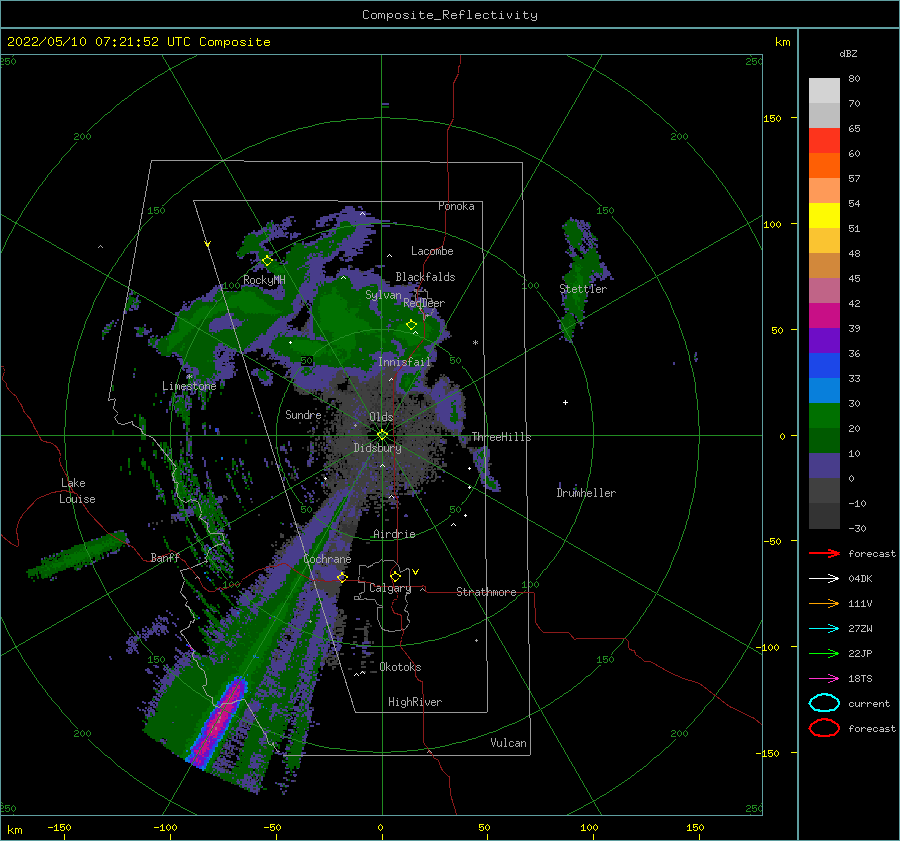Click the yellow diamond marker near RockyMH
Screen dimensions: 900x841
(x=267, y=261)
